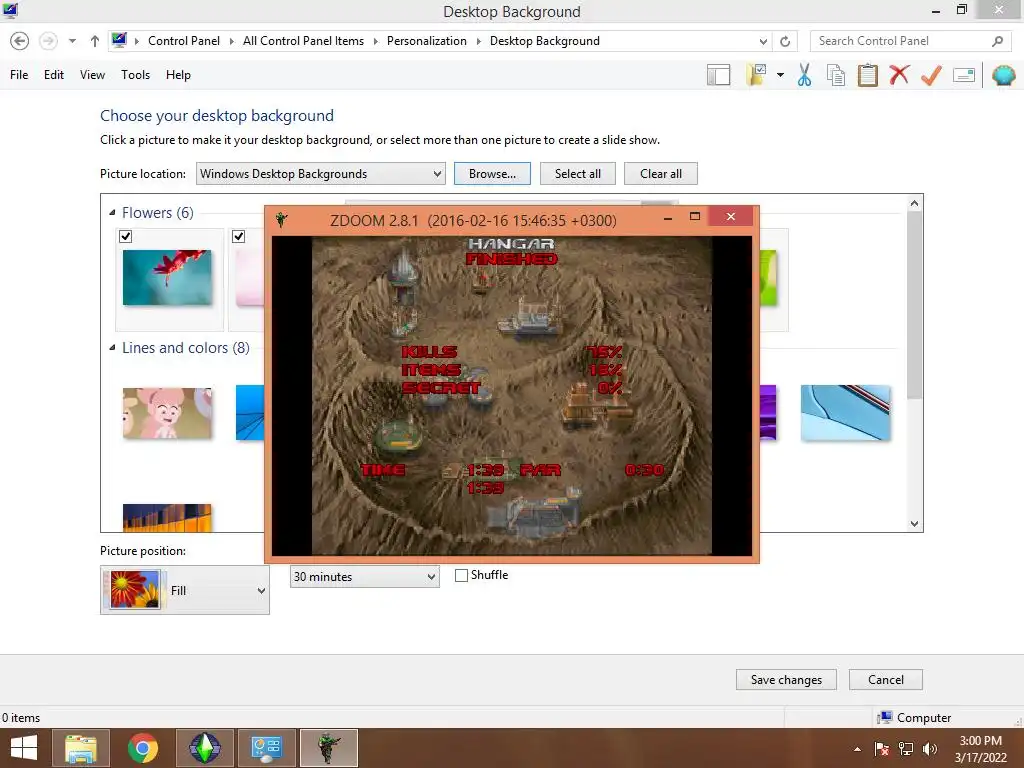
Task: Refresh the Desktop Background page
Action: pos(785,41)
